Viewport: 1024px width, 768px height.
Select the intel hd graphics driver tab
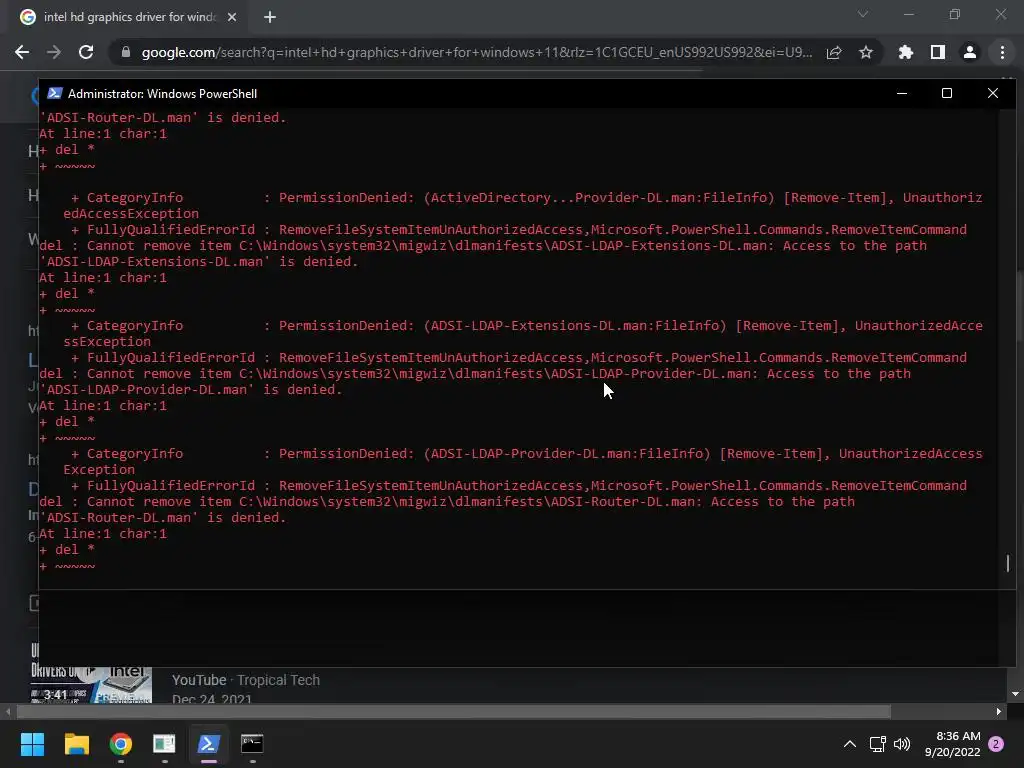(x=129, y=17)
